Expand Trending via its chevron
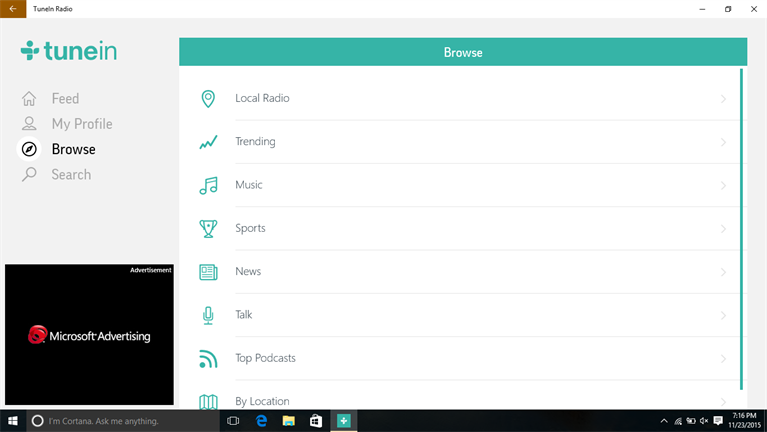 pyautogui.click(x=723, y=142)
